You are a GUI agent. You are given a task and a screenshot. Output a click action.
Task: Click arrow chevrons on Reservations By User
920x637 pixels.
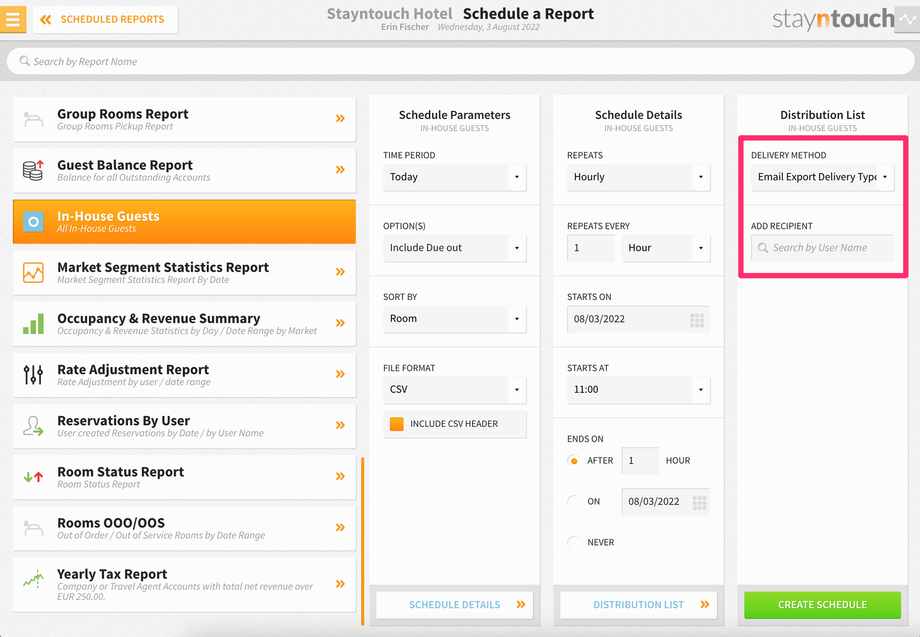click(x=340, y=425)
